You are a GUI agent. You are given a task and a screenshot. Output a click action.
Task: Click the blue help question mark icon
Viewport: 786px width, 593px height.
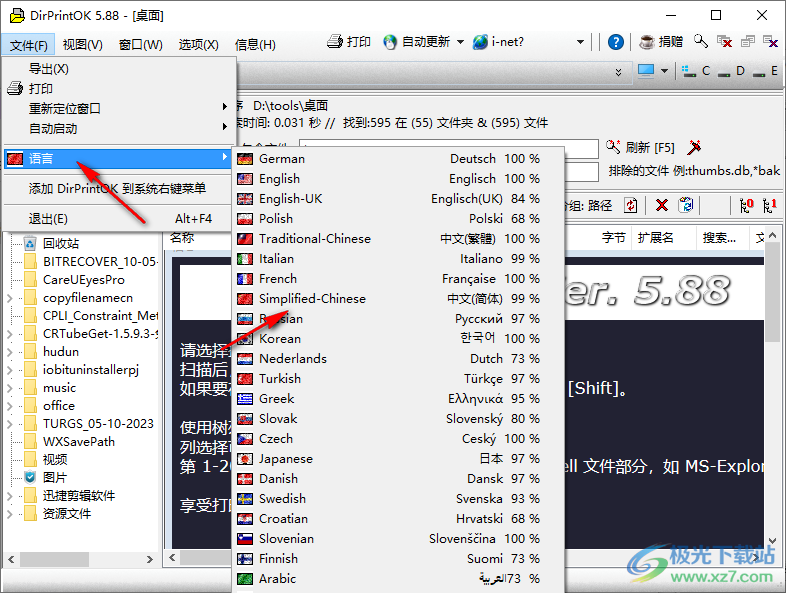point(617,42)
